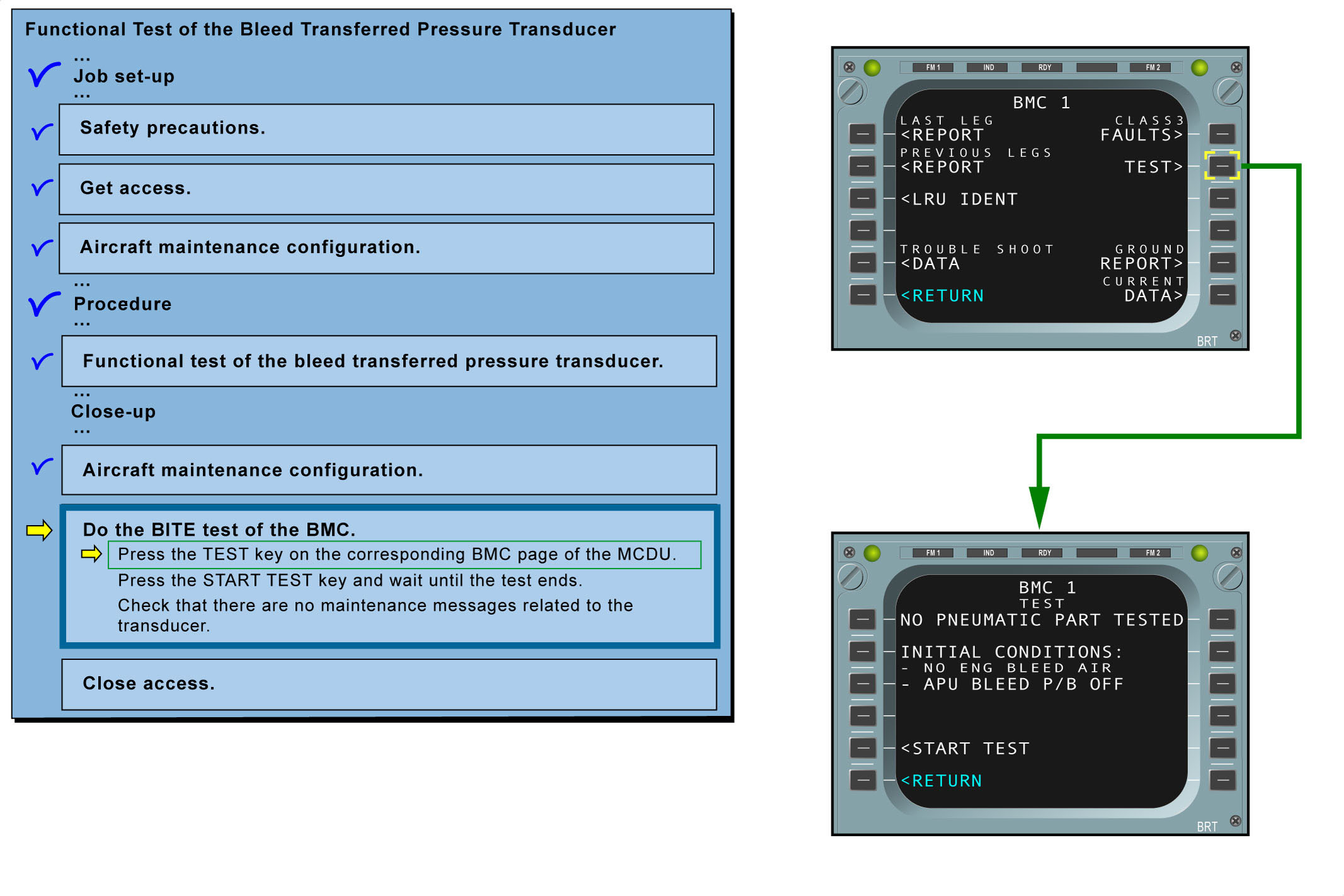Turn the upper MCDU right brightness knob
This screenshot has height=896, width=1344.
[x=1229, y=92]
